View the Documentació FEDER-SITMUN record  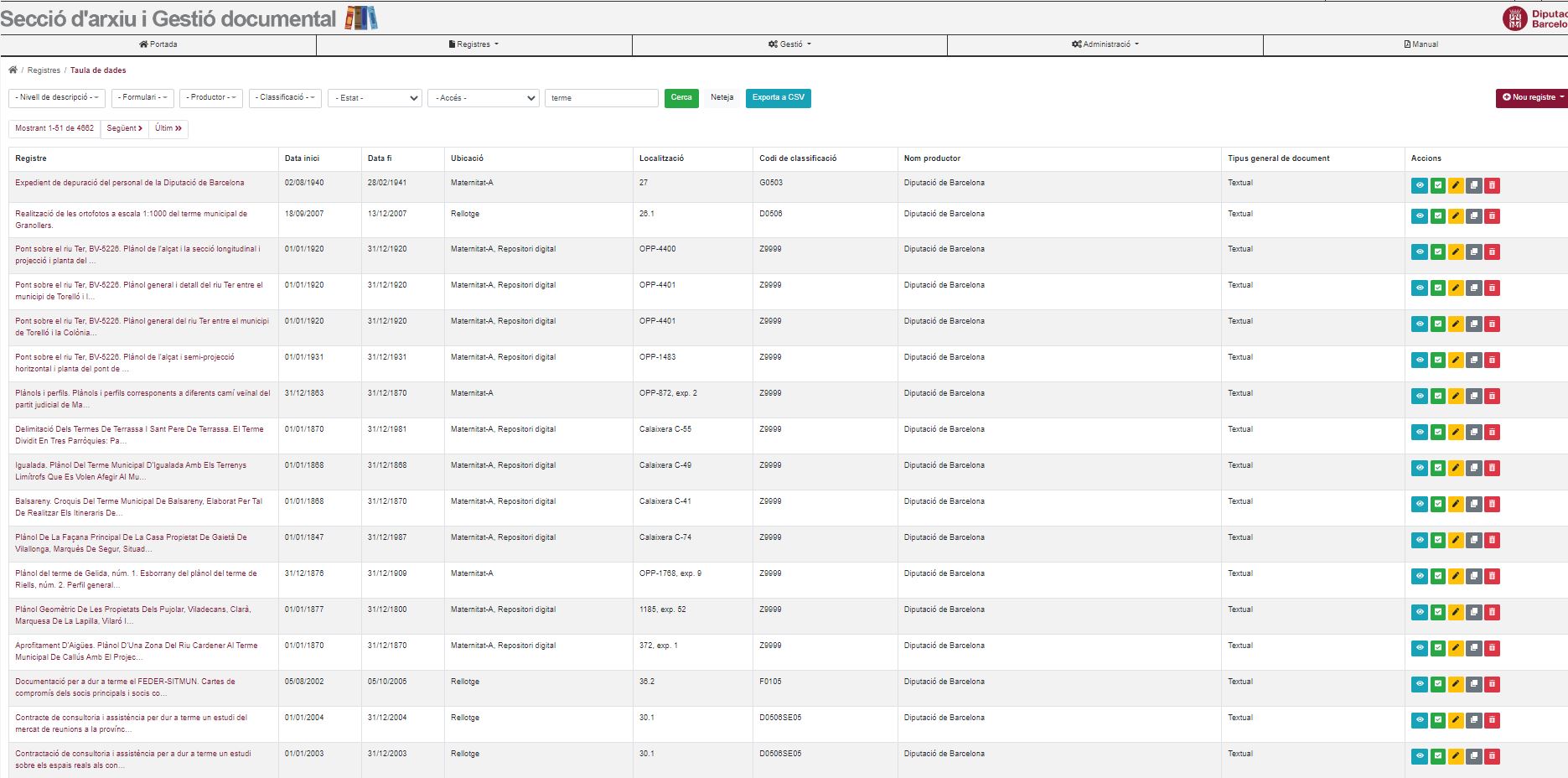[x=1419, y=684]
